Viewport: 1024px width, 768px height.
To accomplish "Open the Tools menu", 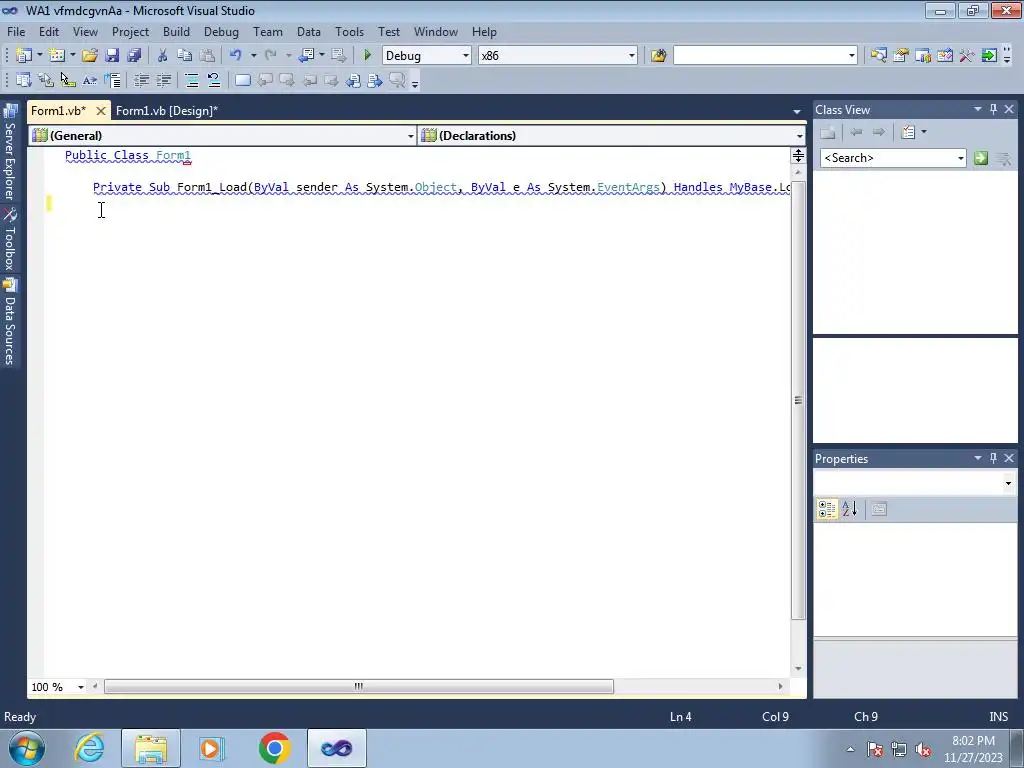I will coord(349,31).
